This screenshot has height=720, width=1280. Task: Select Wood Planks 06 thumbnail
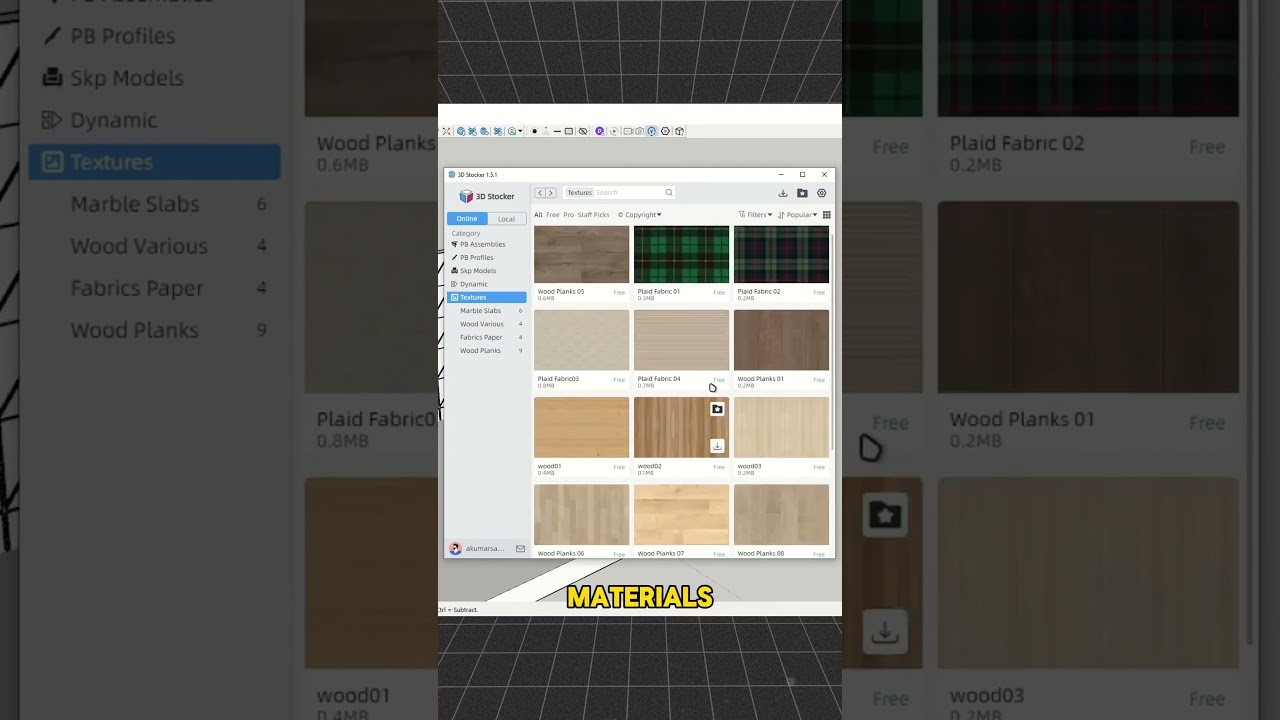[x=581, y=514]
